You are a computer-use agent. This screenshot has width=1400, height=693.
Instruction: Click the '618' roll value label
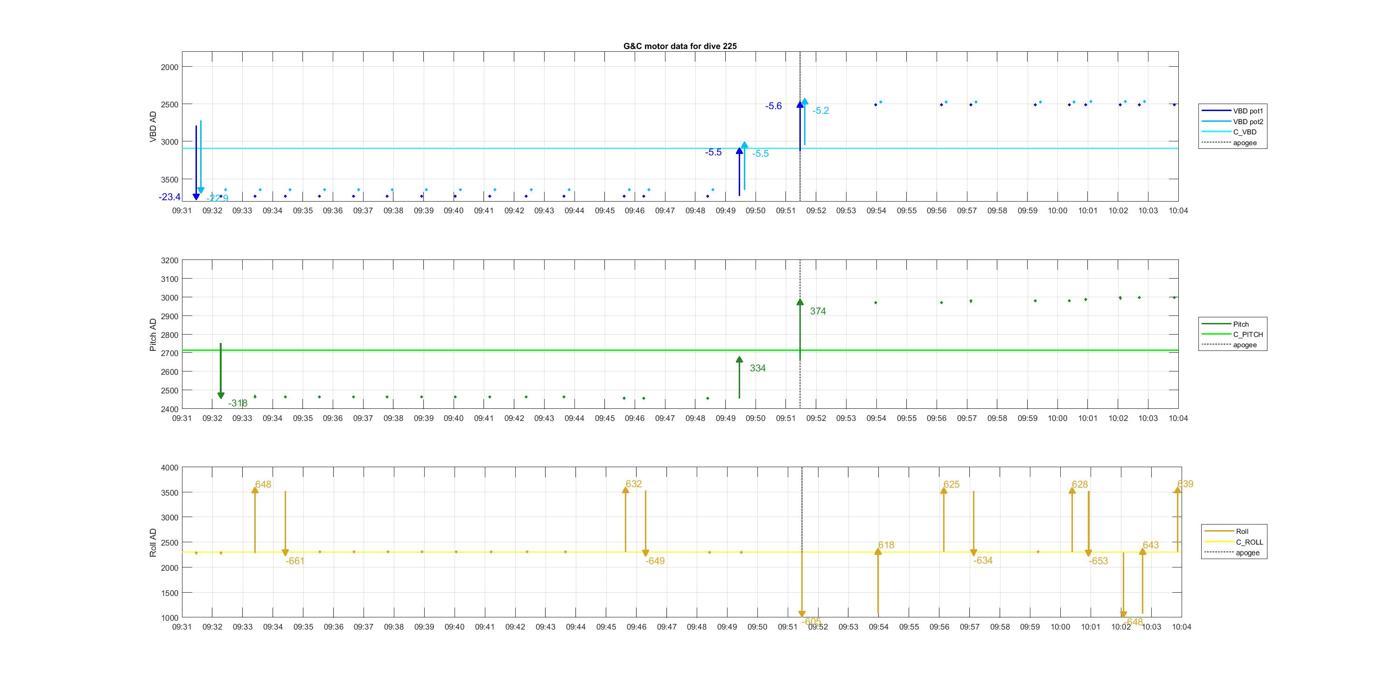(886, 546)
